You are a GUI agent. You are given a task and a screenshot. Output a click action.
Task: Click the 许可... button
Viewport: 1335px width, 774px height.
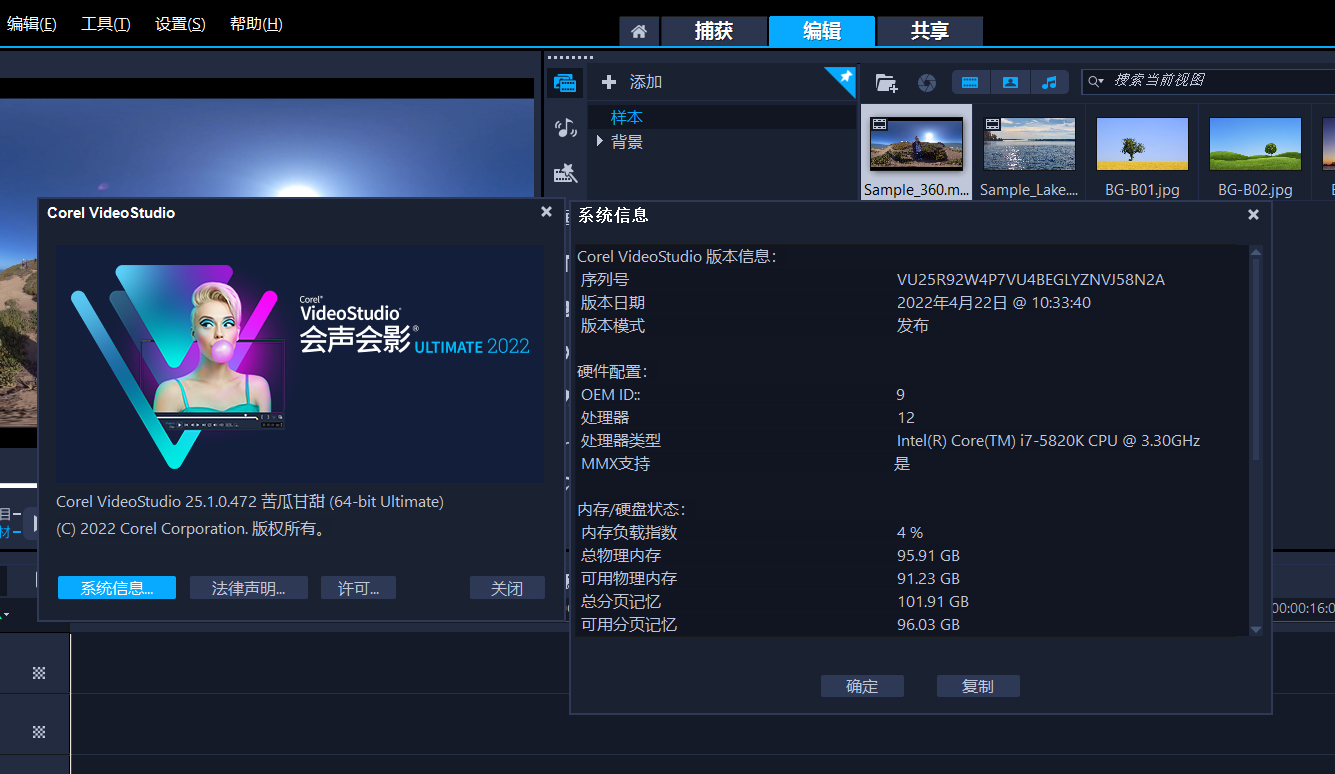358,588
